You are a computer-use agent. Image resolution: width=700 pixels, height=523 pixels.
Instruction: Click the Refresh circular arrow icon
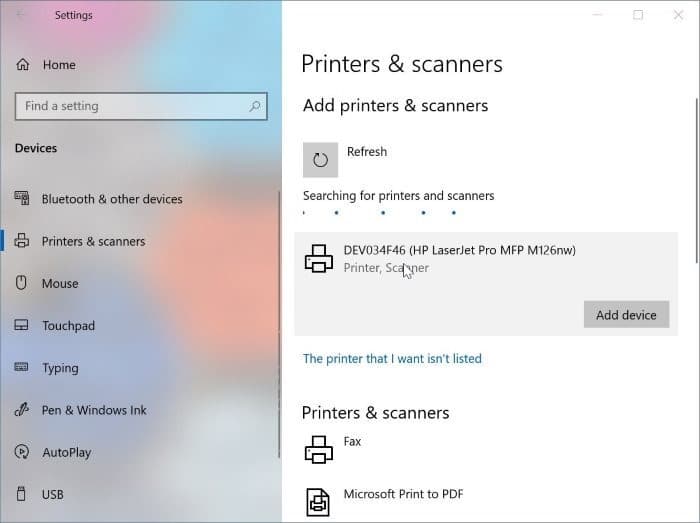320,160
